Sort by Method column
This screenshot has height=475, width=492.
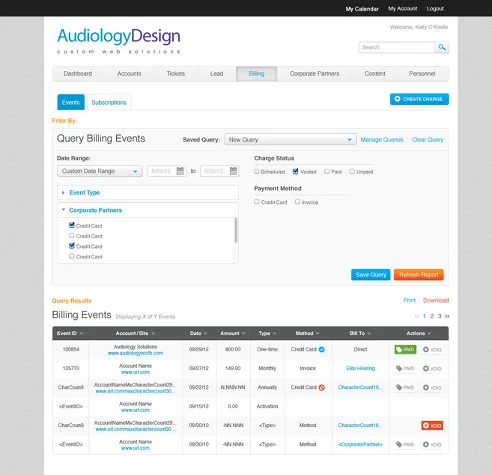coord(307,333)
